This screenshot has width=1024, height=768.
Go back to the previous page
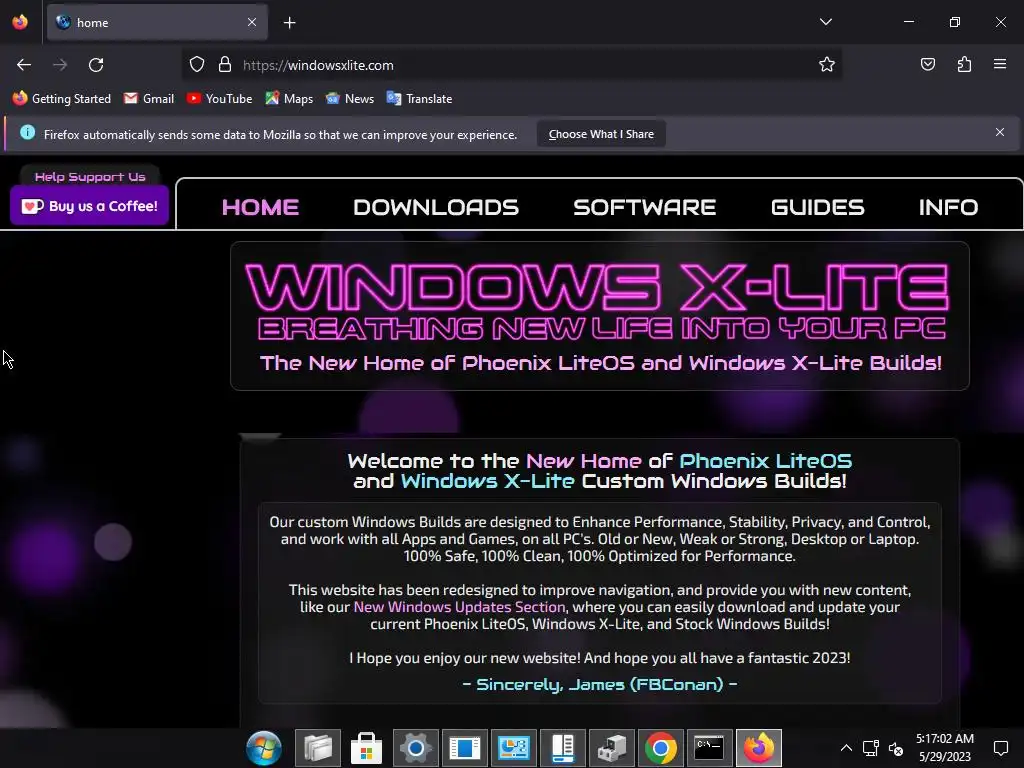(24, 65)
